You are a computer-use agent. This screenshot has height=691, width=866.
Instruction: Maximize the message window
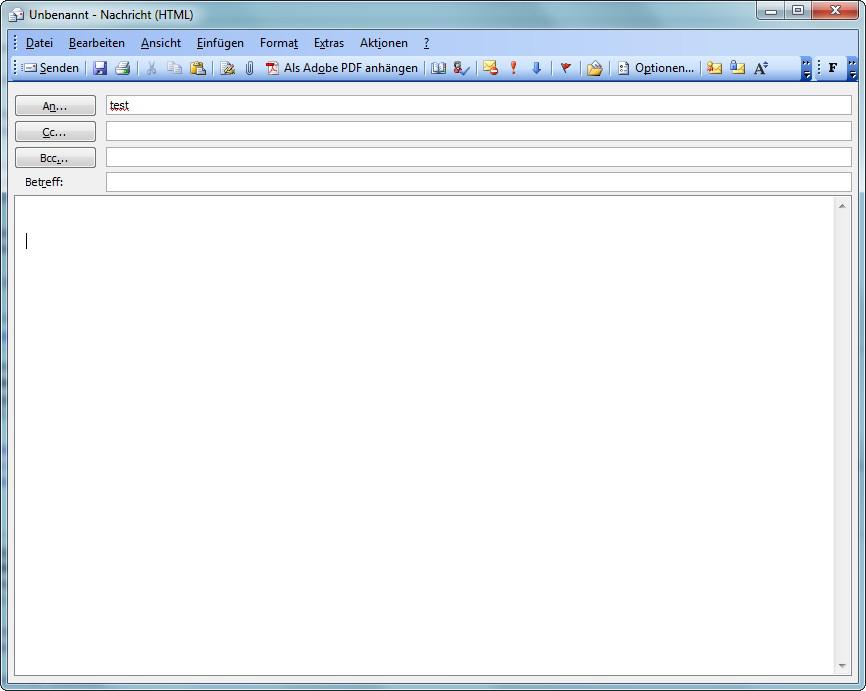pyautogui.click(x=798, y=10)
